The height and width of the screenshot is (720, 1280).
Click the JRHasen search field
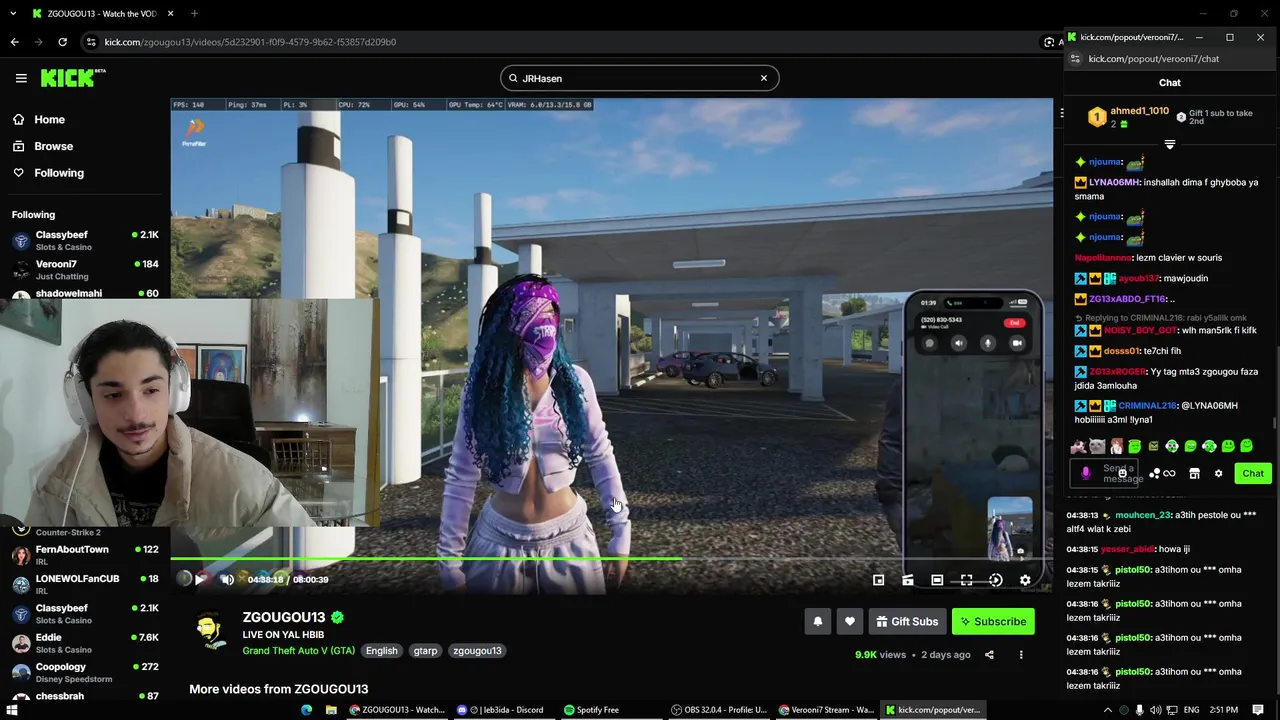click(x=639, y=78)
